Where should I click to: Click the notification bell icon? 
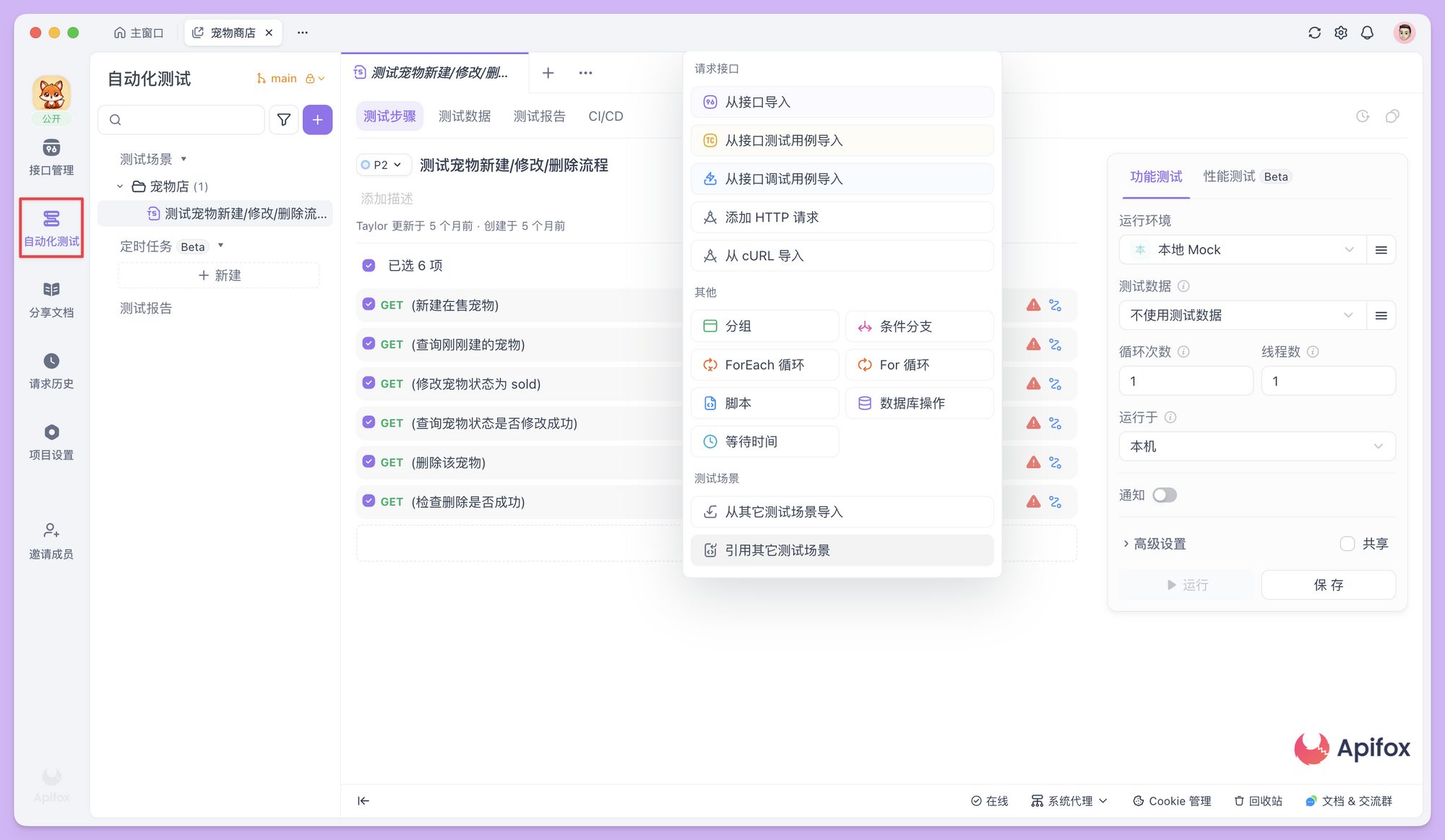[x=1367, y=33]
